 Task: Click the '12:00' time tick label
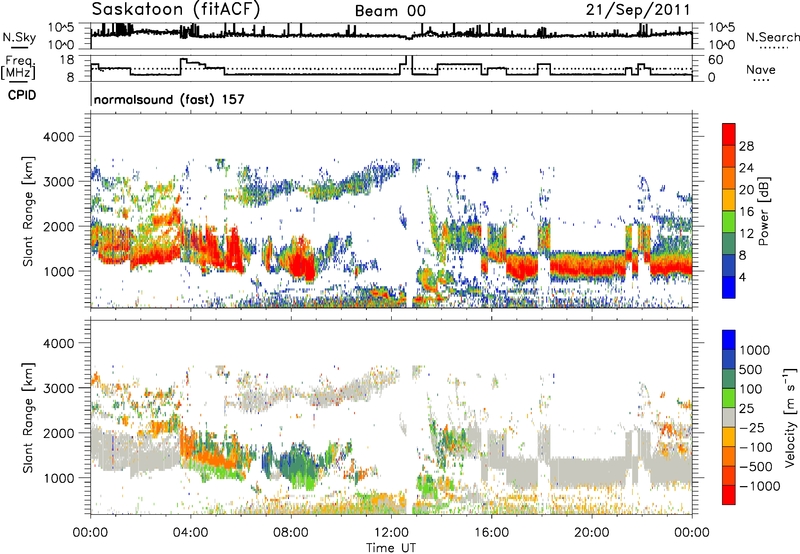(391, 533)
